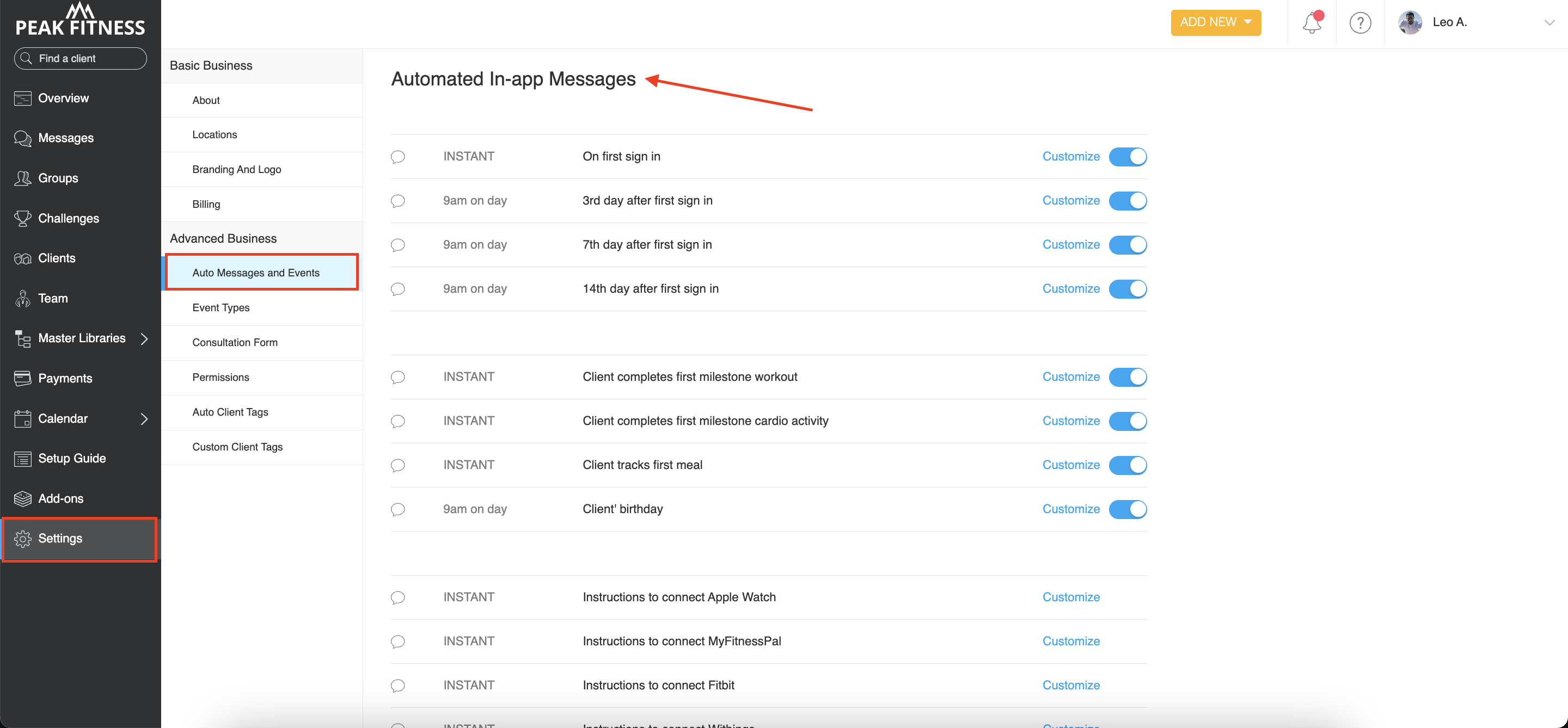The image size is (1568, 728).
Task: Open Custom Client Tags settings
Action: 262,447
